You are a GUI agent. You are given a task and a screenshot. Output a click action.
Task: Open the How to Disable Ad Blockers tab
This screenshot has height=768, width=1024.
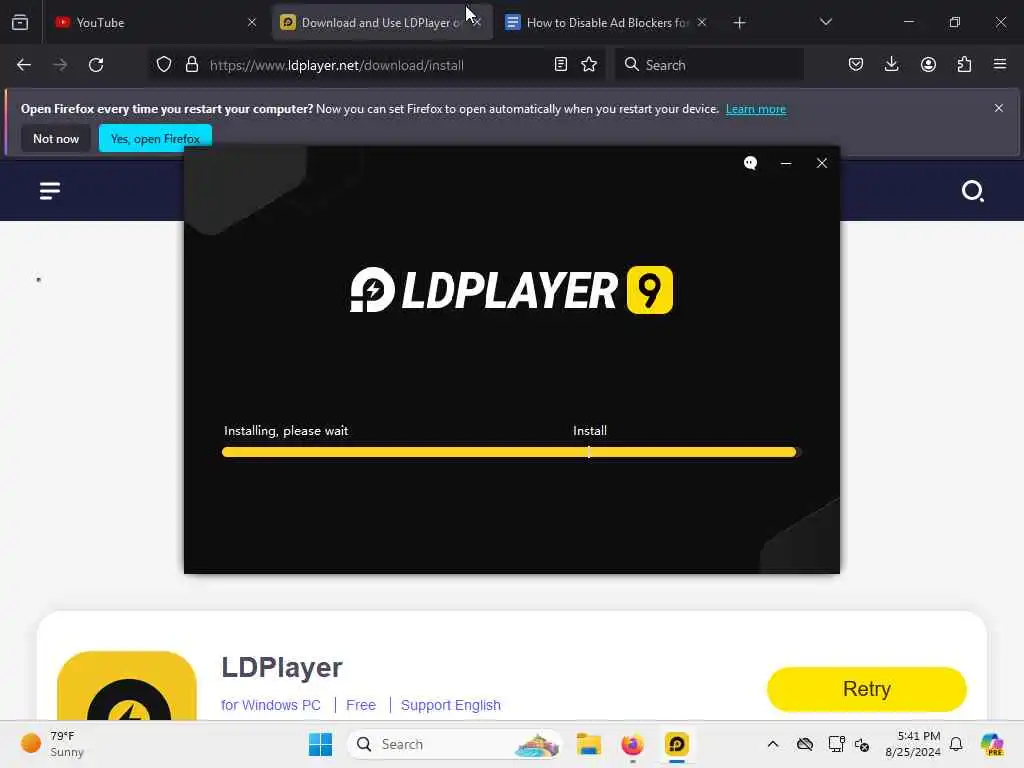click(605, 22)
